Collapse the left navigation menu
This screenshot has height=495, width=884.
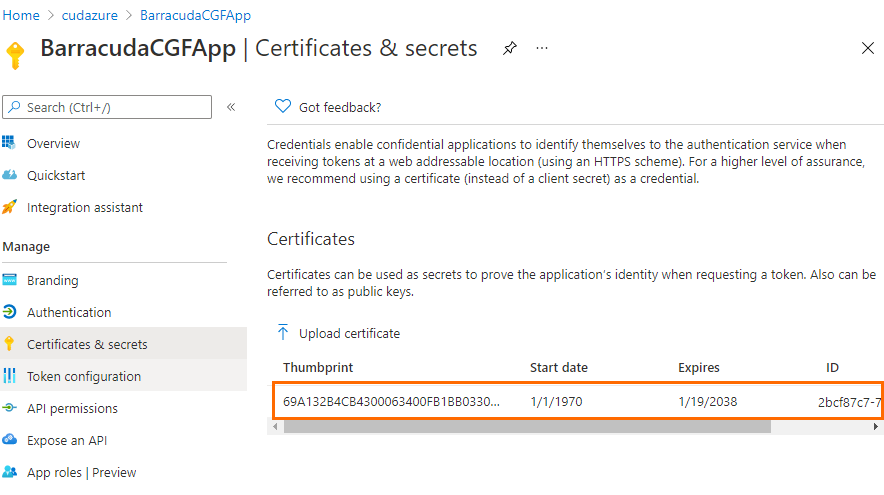click(x=231, y=107)
